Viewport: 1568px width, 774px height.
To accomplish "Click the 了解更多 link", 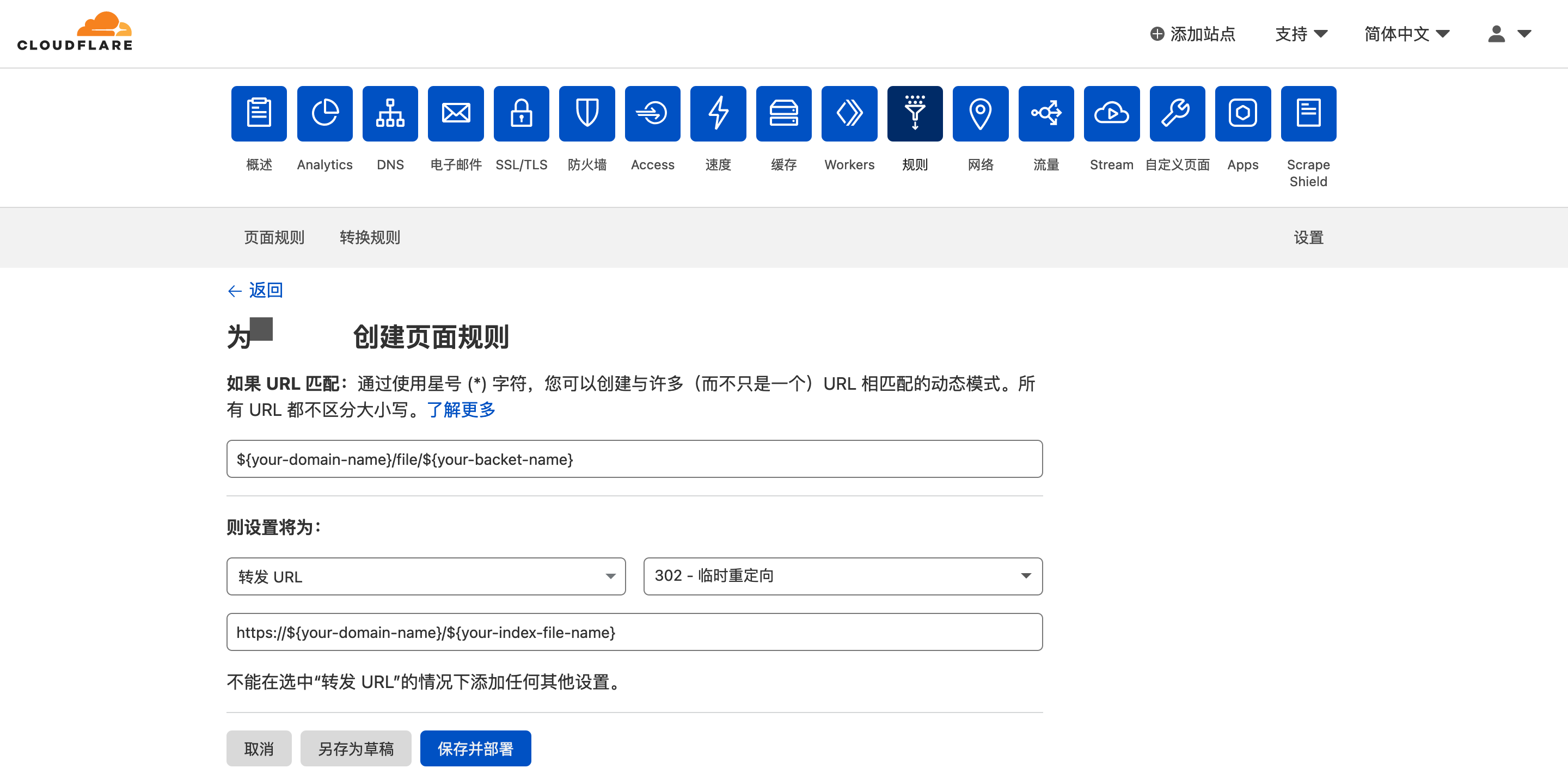I will [x=461, y=410].
